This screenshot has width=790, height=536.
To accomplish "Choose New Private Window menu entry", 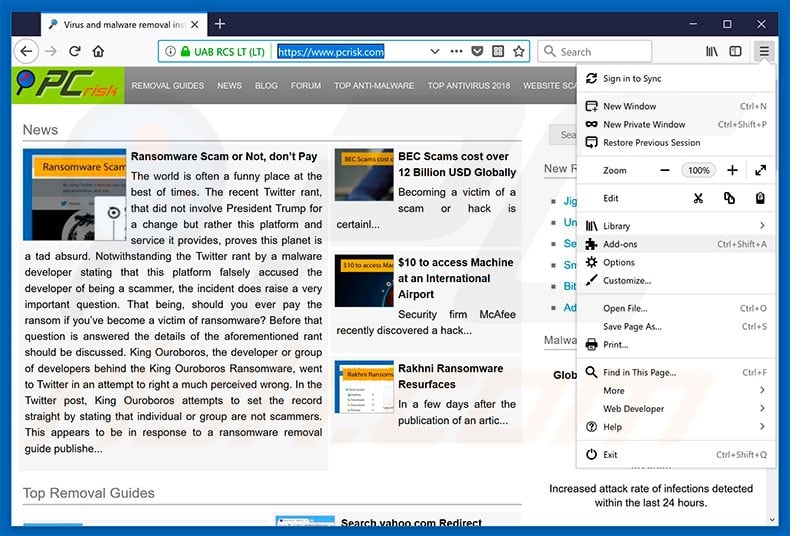I will click(x=644, y=124).
